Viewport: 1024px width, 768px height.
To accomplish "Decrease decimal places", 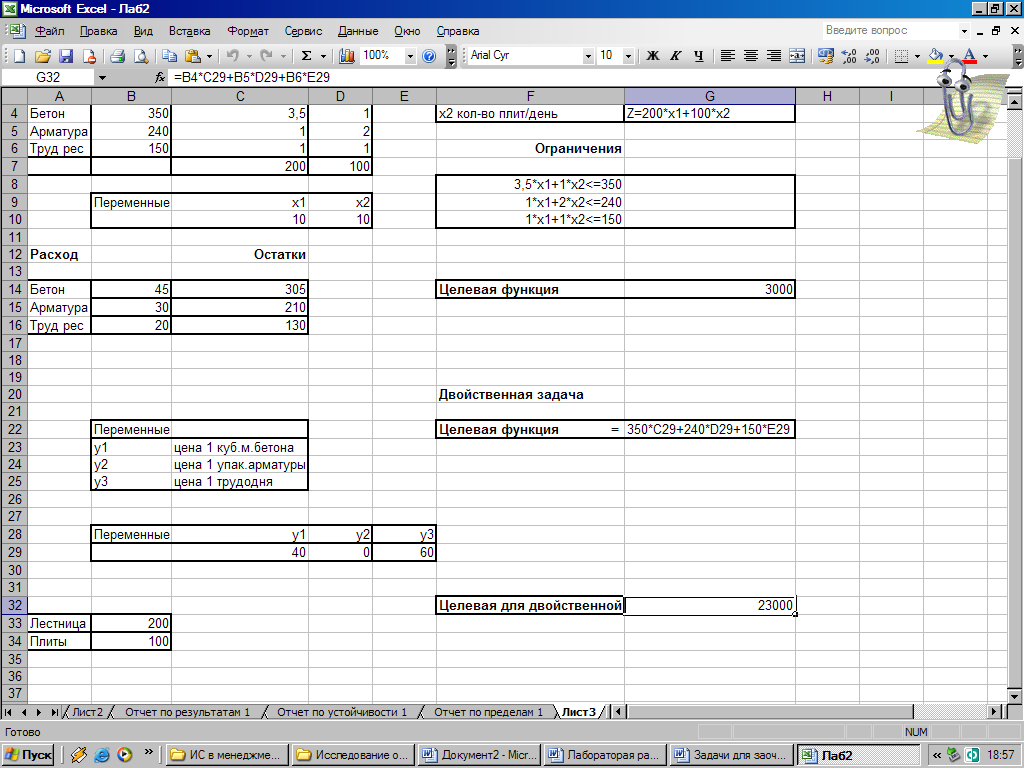I will (x=872, y=56).
